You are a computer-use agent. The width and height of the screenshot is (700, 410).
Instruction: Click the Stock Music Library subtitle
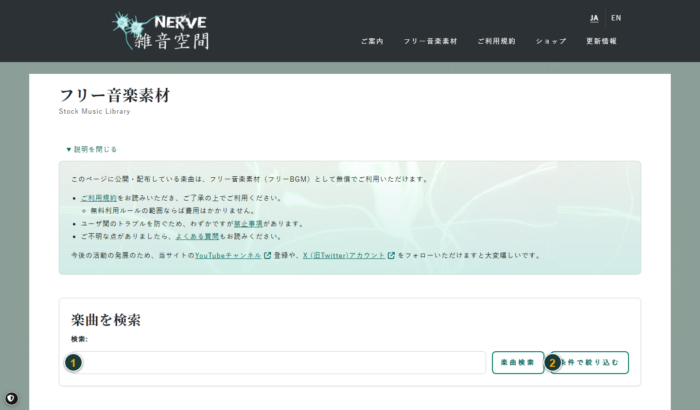point(94,111)
